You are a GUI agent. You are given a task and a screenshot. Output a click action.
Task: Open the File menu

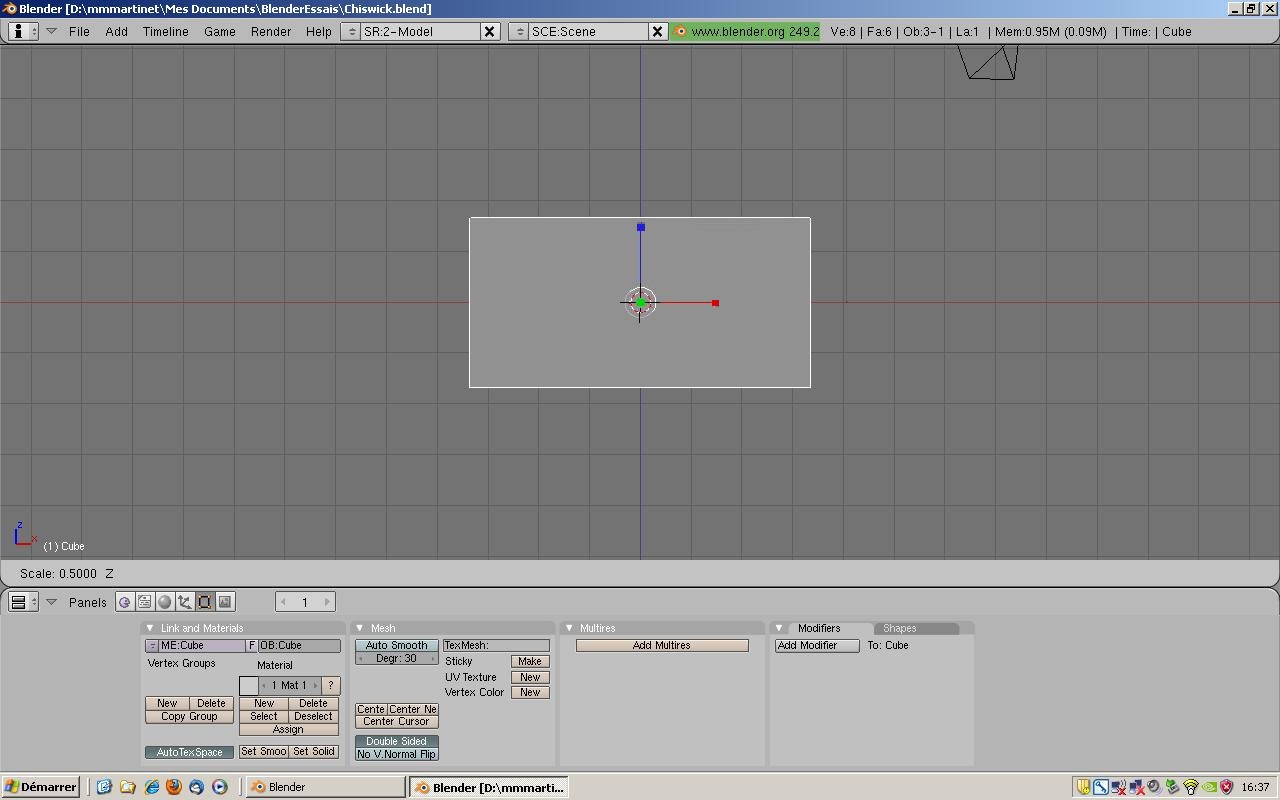79,31
